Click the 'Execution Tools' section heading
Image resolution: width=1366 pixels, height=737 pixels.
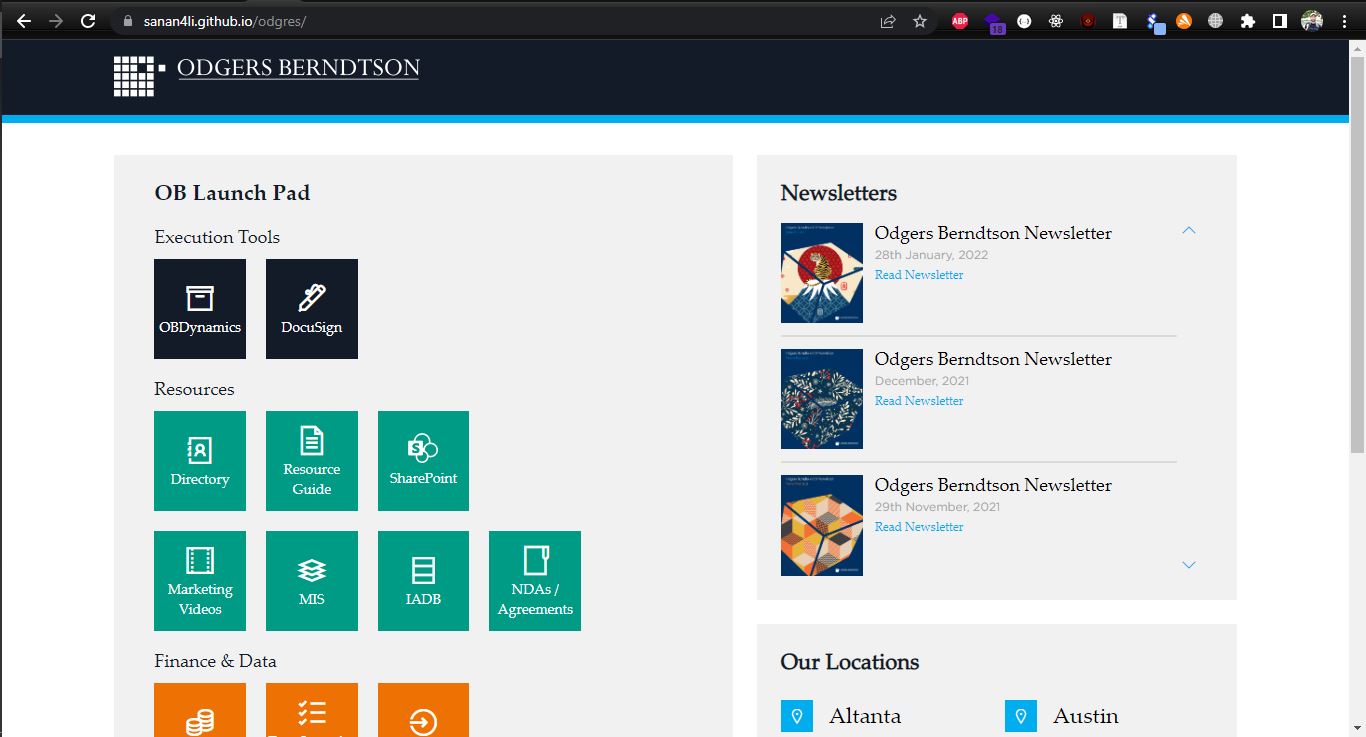[217, 237]
